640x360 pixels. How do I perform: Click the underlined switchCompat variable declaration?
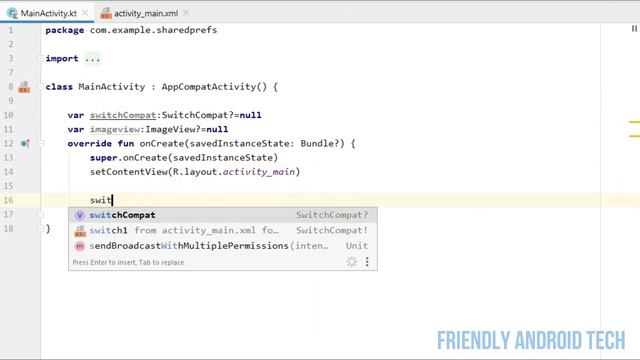(123, 115)
